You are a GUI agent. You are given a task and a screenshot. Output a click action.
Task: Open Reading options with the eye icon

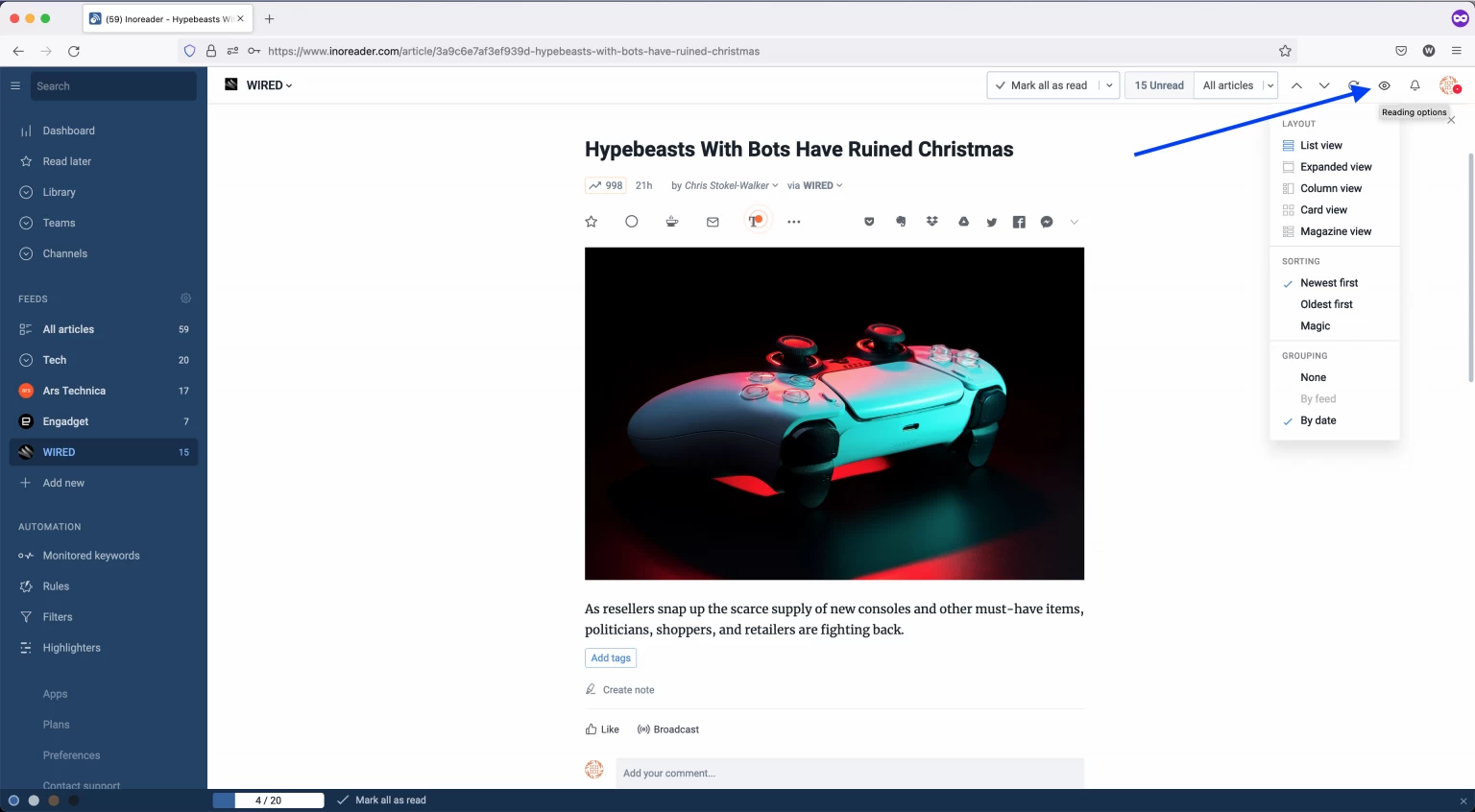(x=1384, y=85)
